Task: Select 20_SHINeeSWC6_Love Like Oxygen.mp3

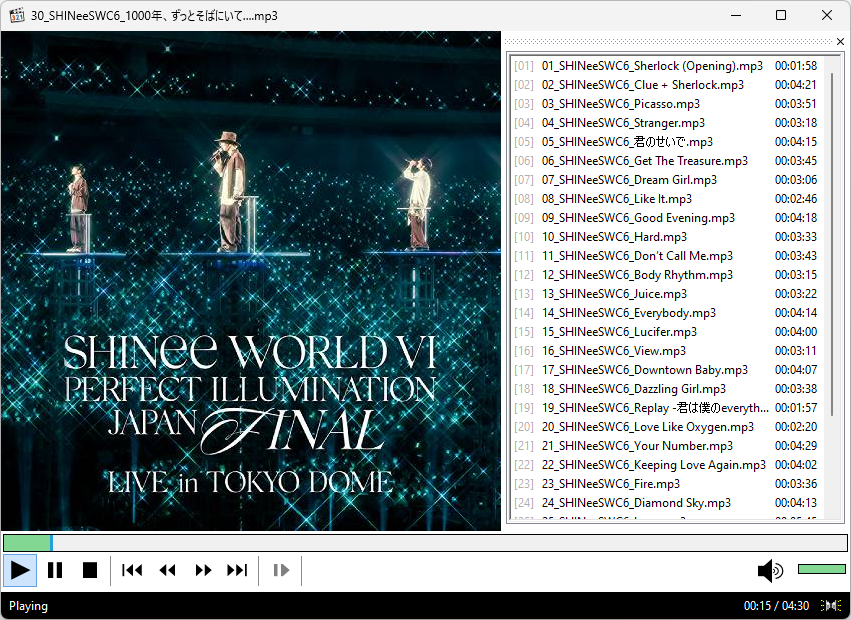Action: tap(666, 427)
